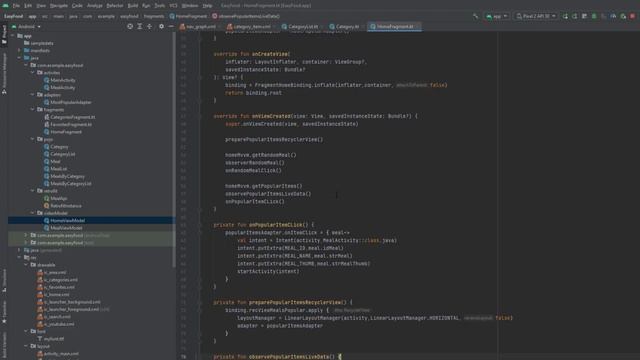Open HomeFragment in project tree

click(x=63, y=132)
